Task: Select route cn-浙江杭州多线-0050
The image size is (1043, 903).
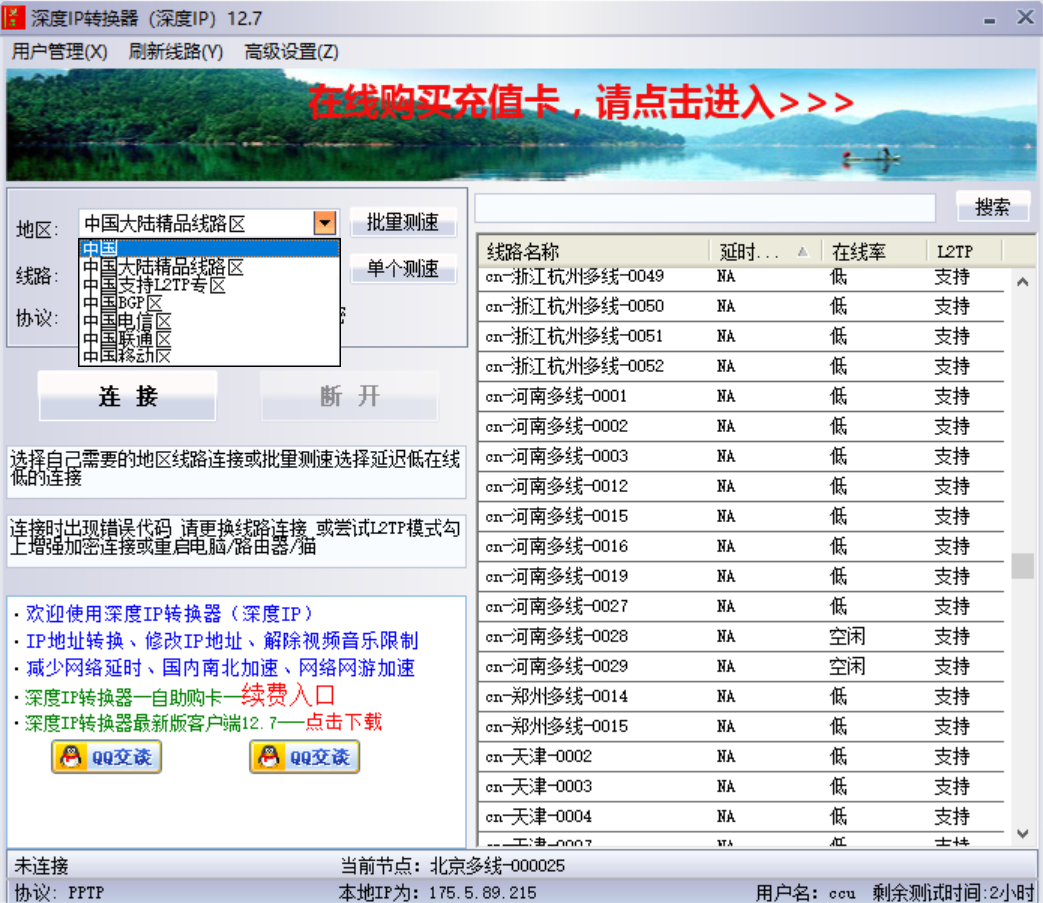Action: coord(741,306)
